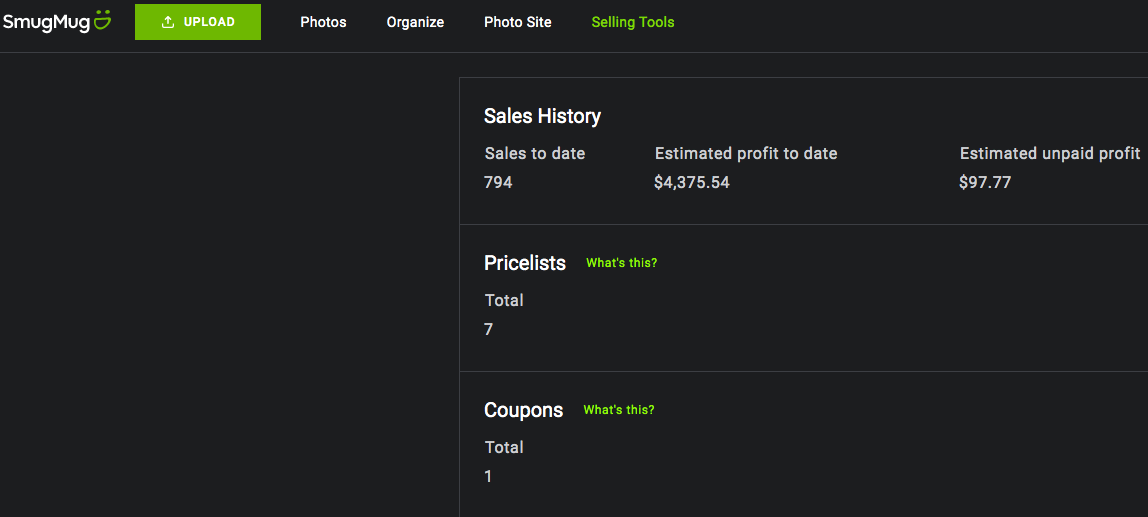1148x517 pixels.
Task: Click the "Estimated unpaid profit" label
Action: coord(1050,154)
